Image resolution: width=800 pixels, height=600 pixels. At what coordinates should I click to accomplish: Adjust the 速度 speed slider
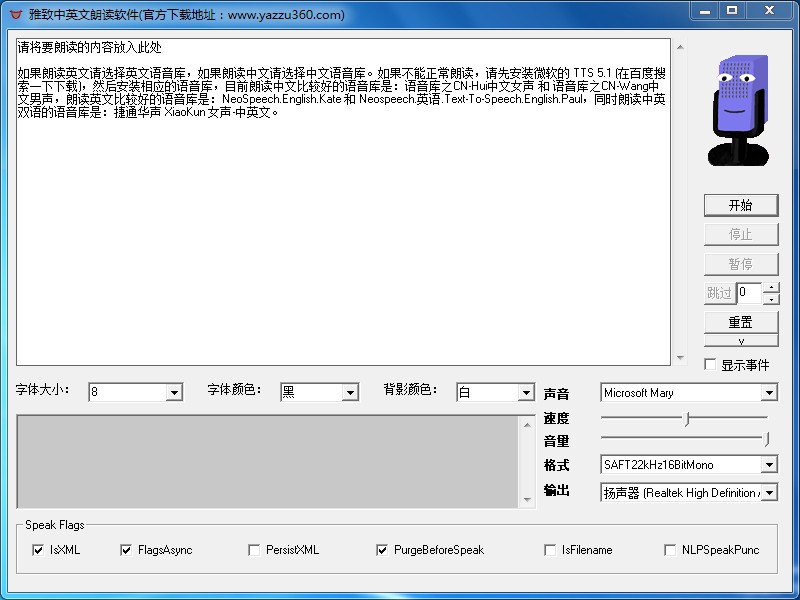click(x=687, y=418)
